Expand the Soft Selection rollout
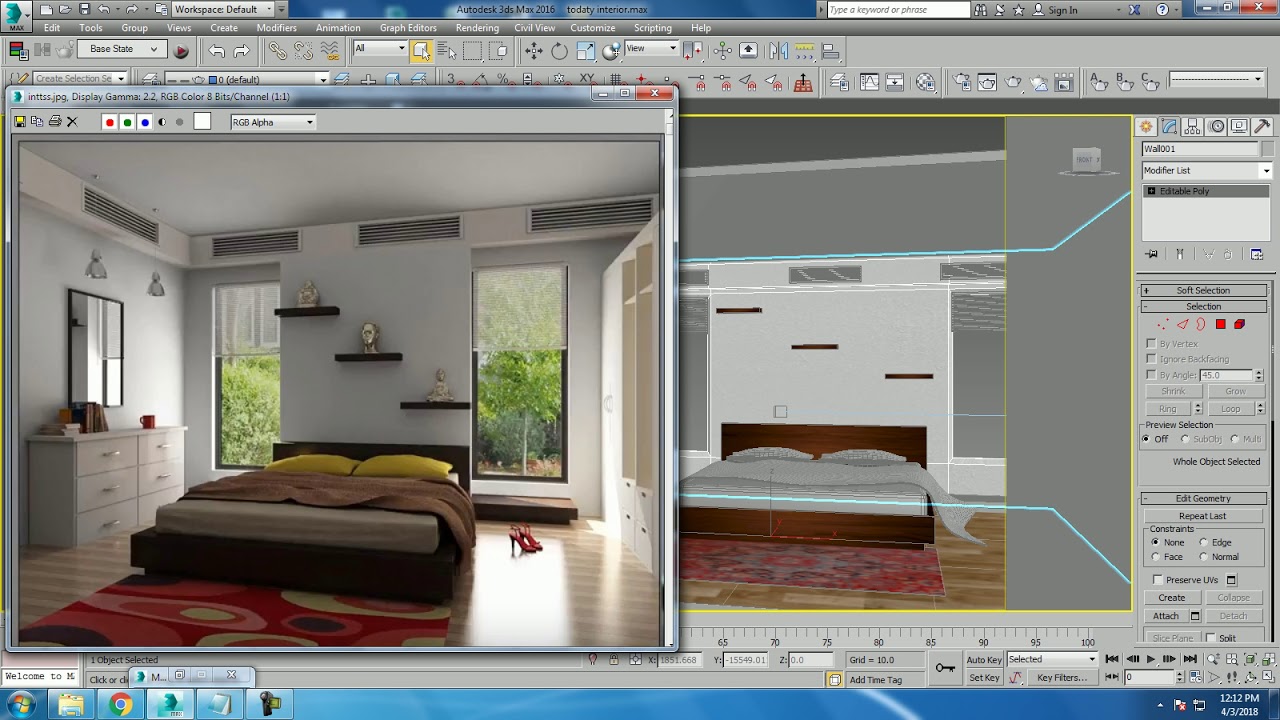 (1203, 290)
